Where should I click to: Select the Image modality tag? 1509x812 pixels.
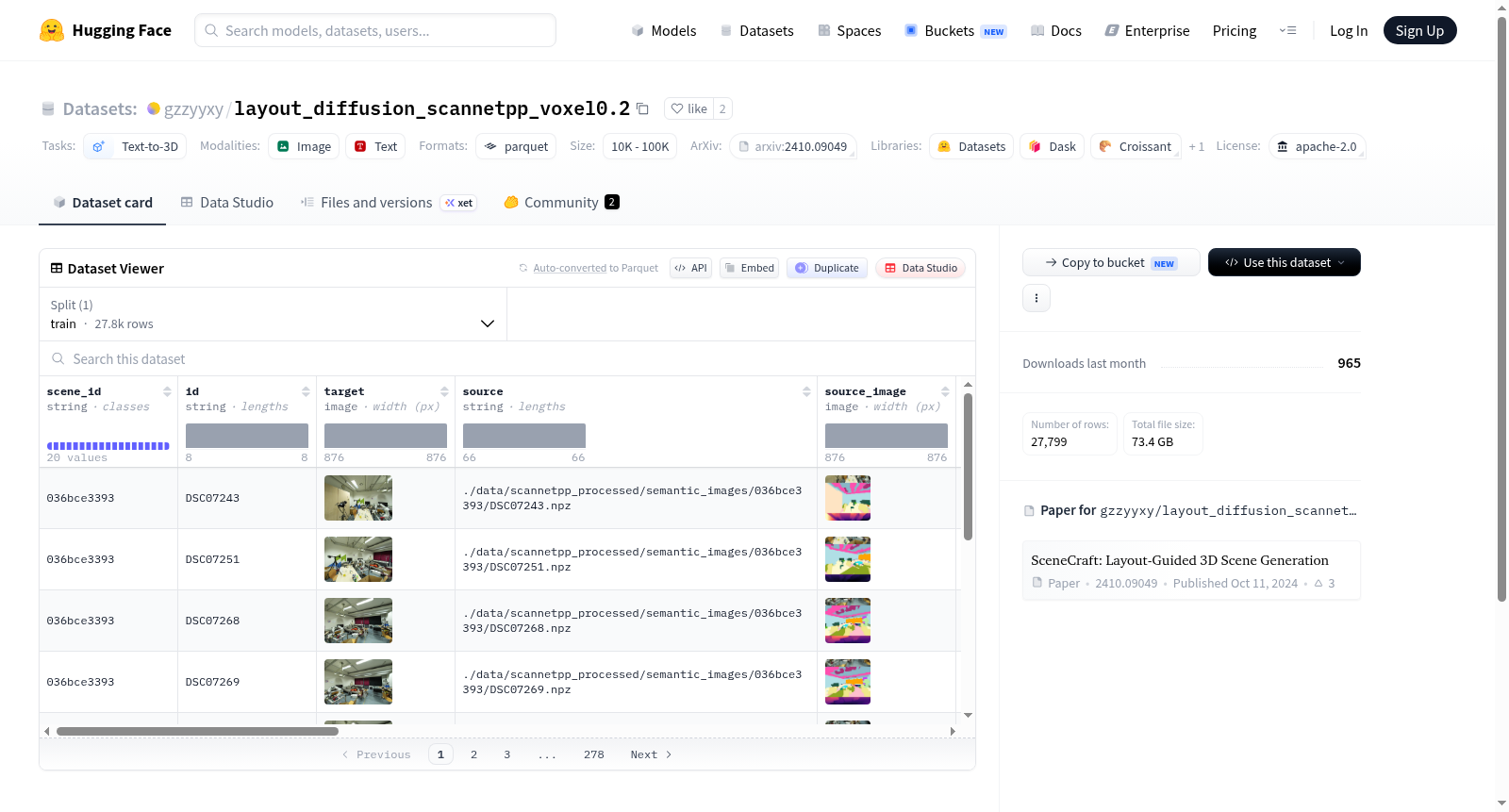click(x=304, y=146)
